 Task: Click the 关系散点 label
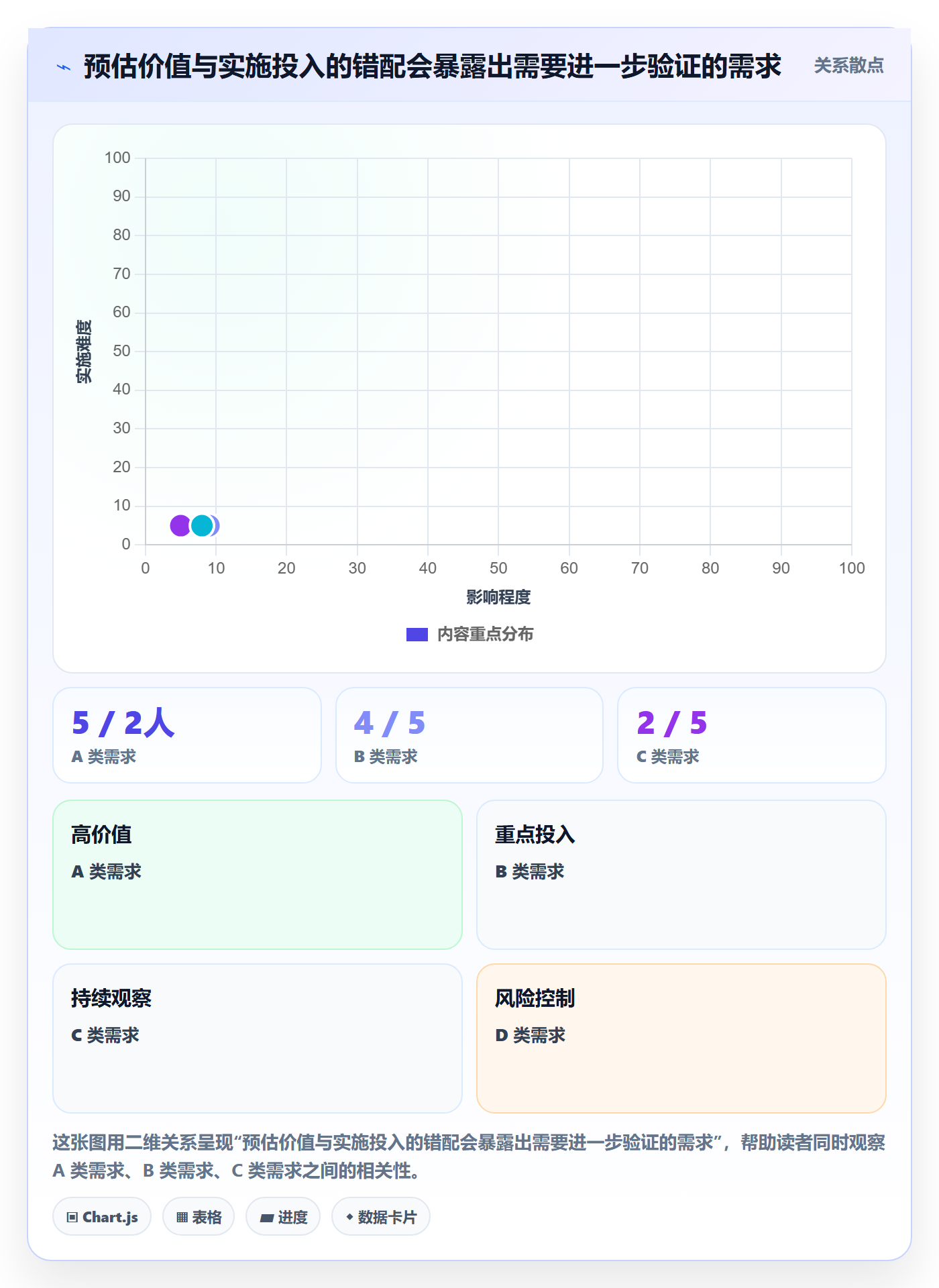pyautogui.click(x=848, y=66)
